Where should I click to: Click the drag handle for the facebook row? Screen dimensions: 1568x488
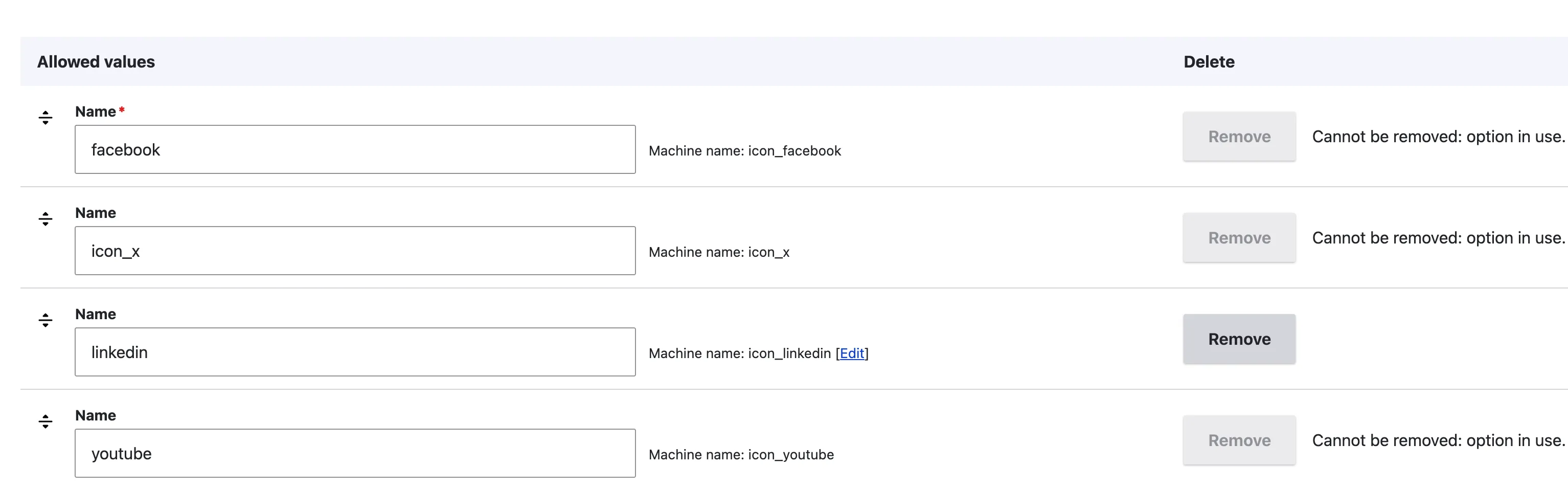46,118
